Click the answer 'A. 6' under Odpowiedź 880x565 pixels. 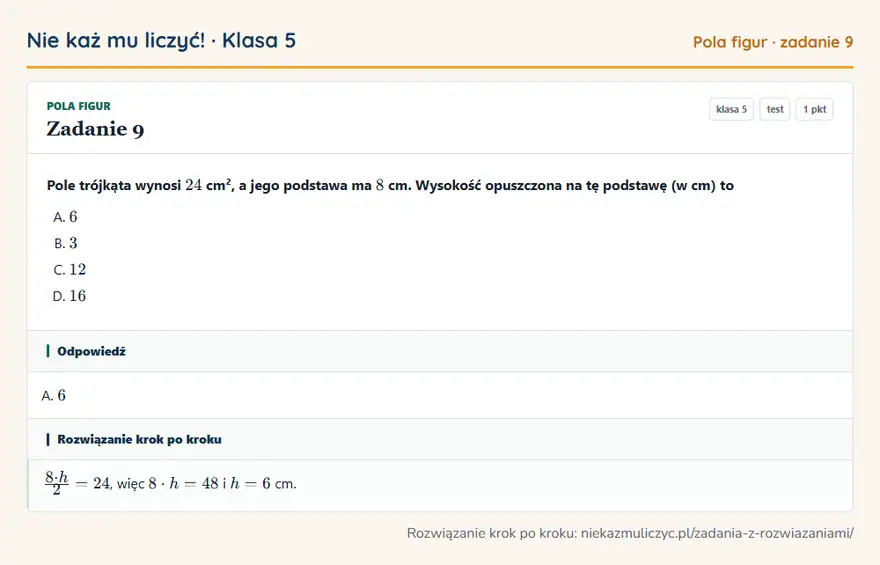53,396
